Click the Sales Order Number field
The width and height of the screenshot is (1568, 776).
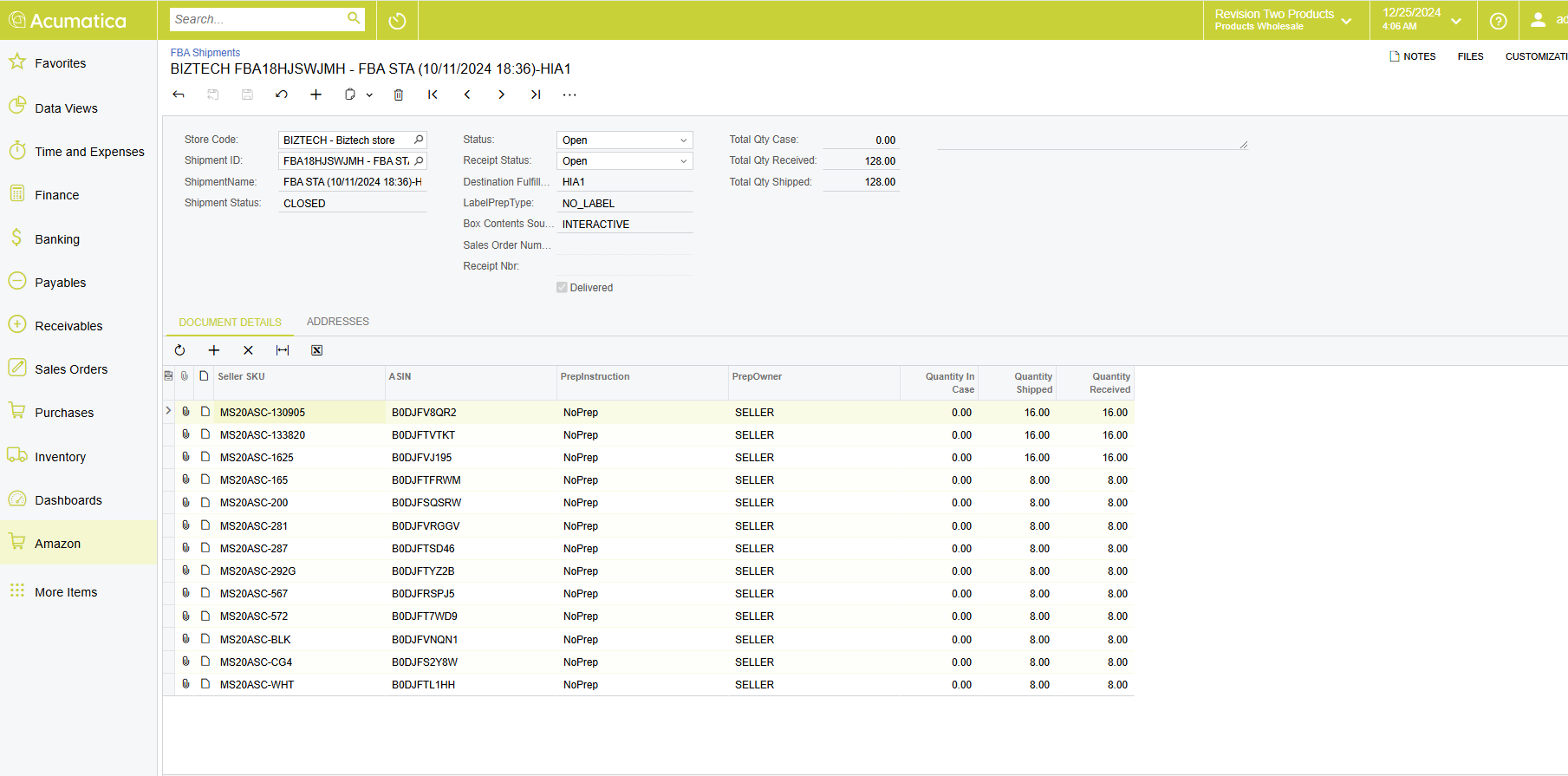coord(624,245)
